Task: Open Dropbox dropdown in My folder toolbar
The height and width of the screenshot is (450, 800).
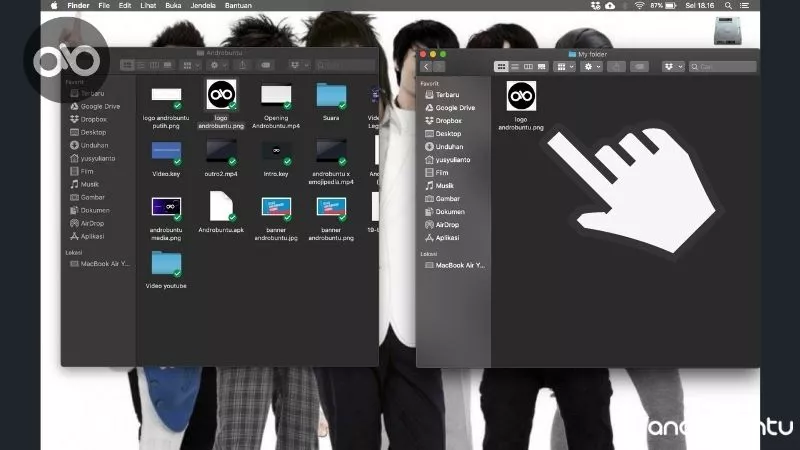Action: [x=673, y=67]
